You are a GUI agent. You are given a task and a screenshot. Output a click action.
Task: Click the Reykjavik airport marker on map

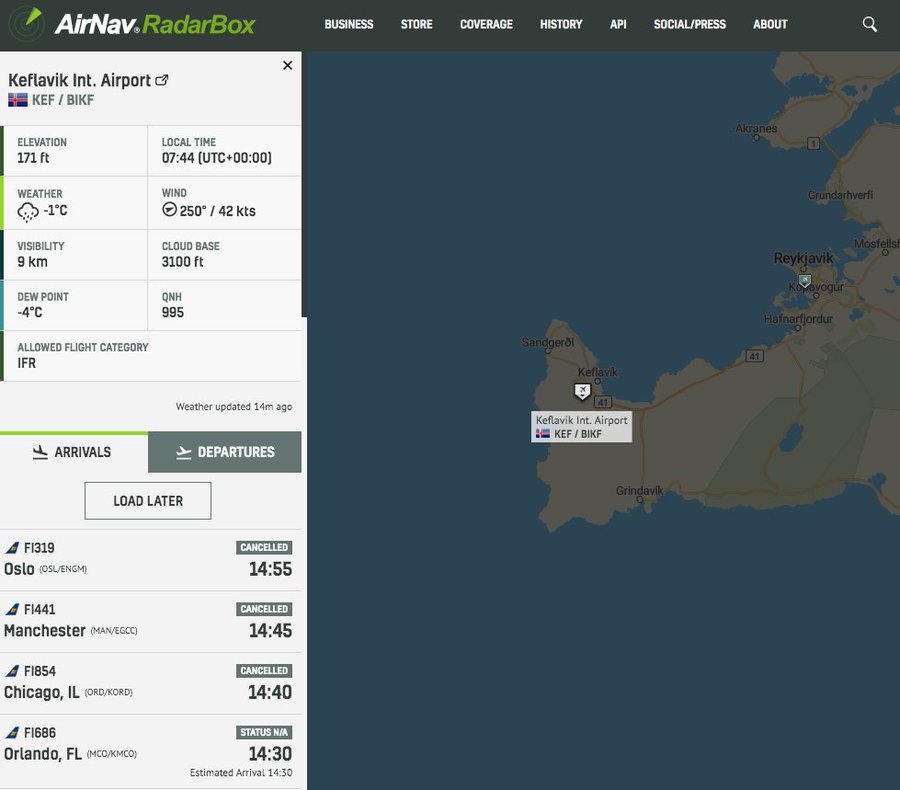pos(805,281)
